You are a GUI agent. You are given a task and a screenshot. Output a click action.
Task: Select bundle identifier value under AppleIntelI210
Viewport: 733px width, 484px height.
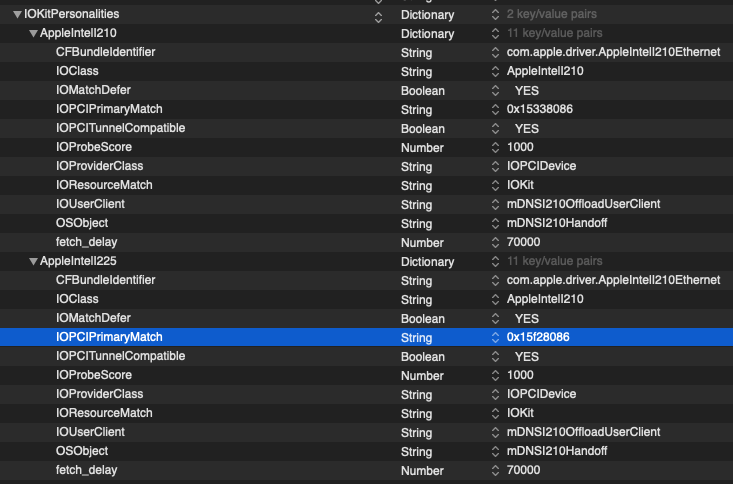point(613,52)
